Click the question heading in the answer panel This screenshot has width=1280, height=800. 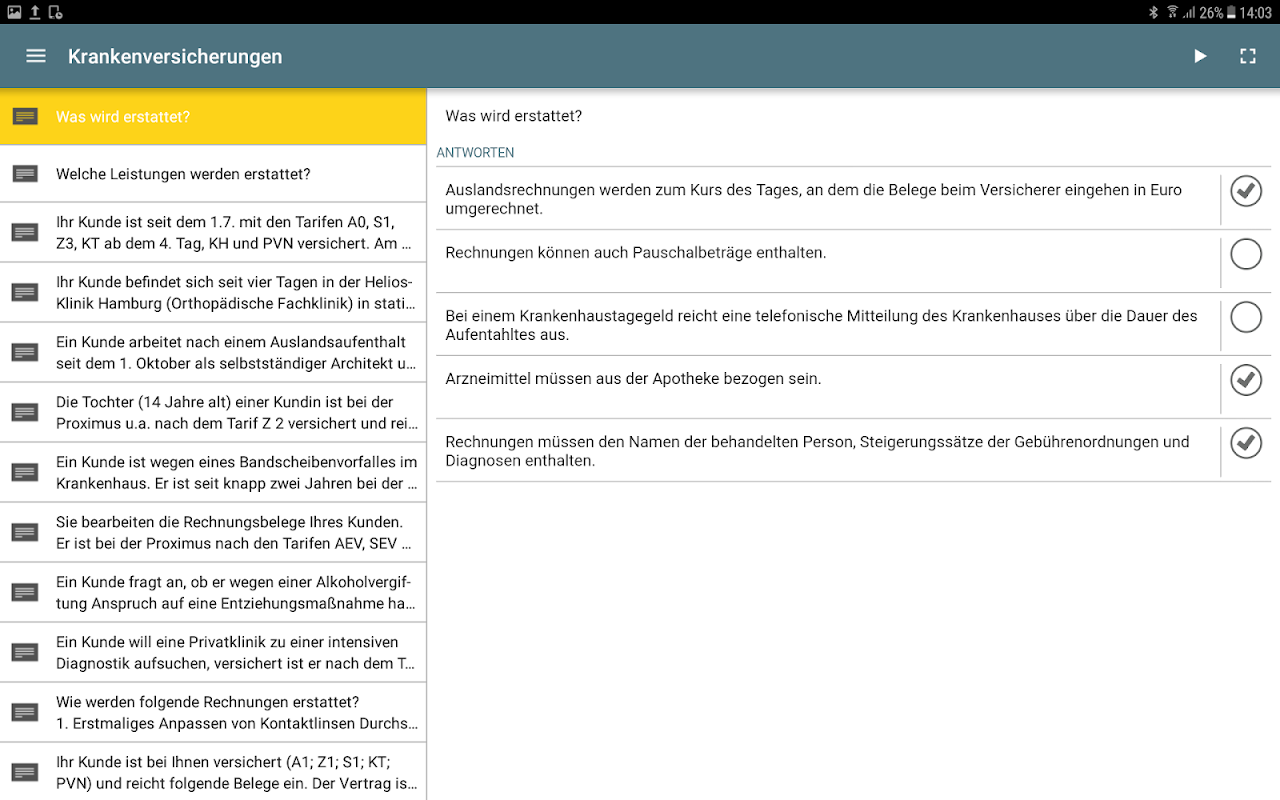pyautogui.click(x=514, y=116)
